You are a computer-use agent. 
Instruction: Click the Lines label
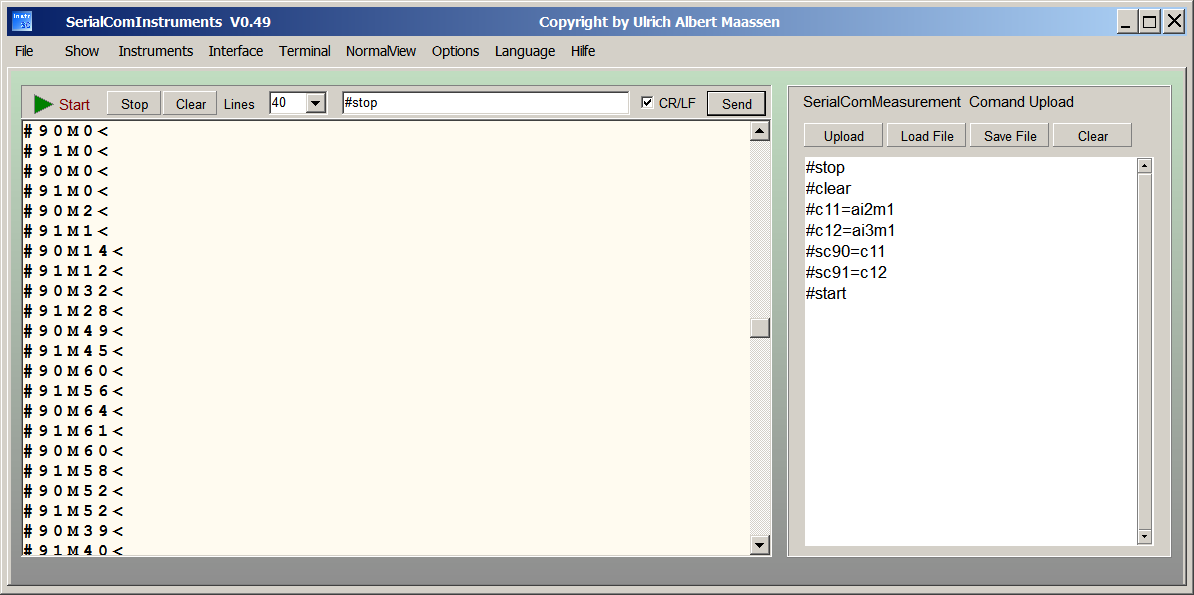coord(239,104)
